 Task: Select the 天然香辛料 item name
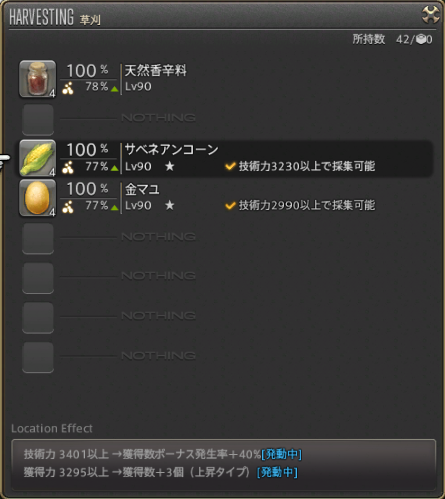[x=156, y=71]
